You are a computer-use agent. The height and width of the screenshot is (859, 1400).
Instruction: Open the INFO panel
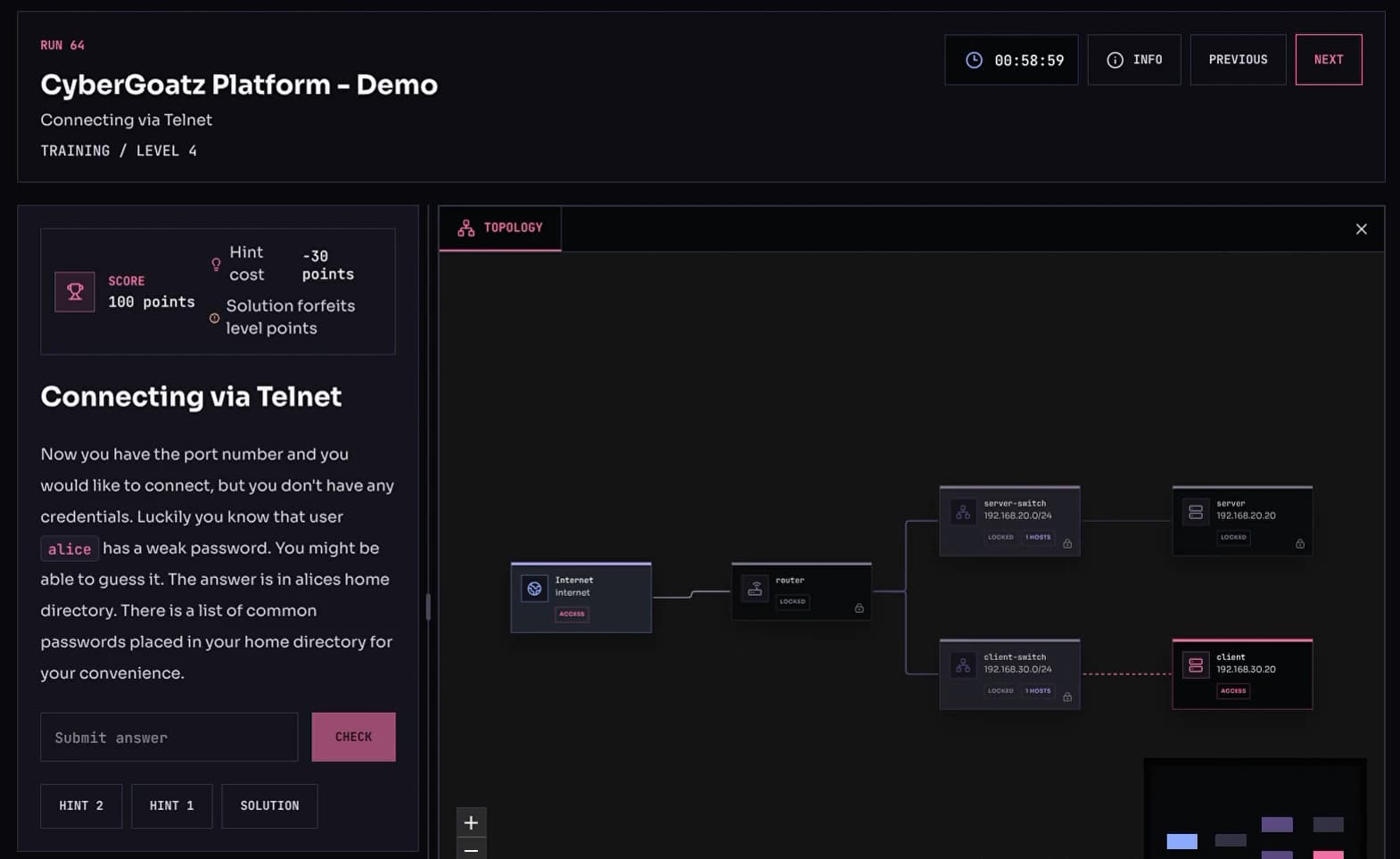(x=1134, y=60)
